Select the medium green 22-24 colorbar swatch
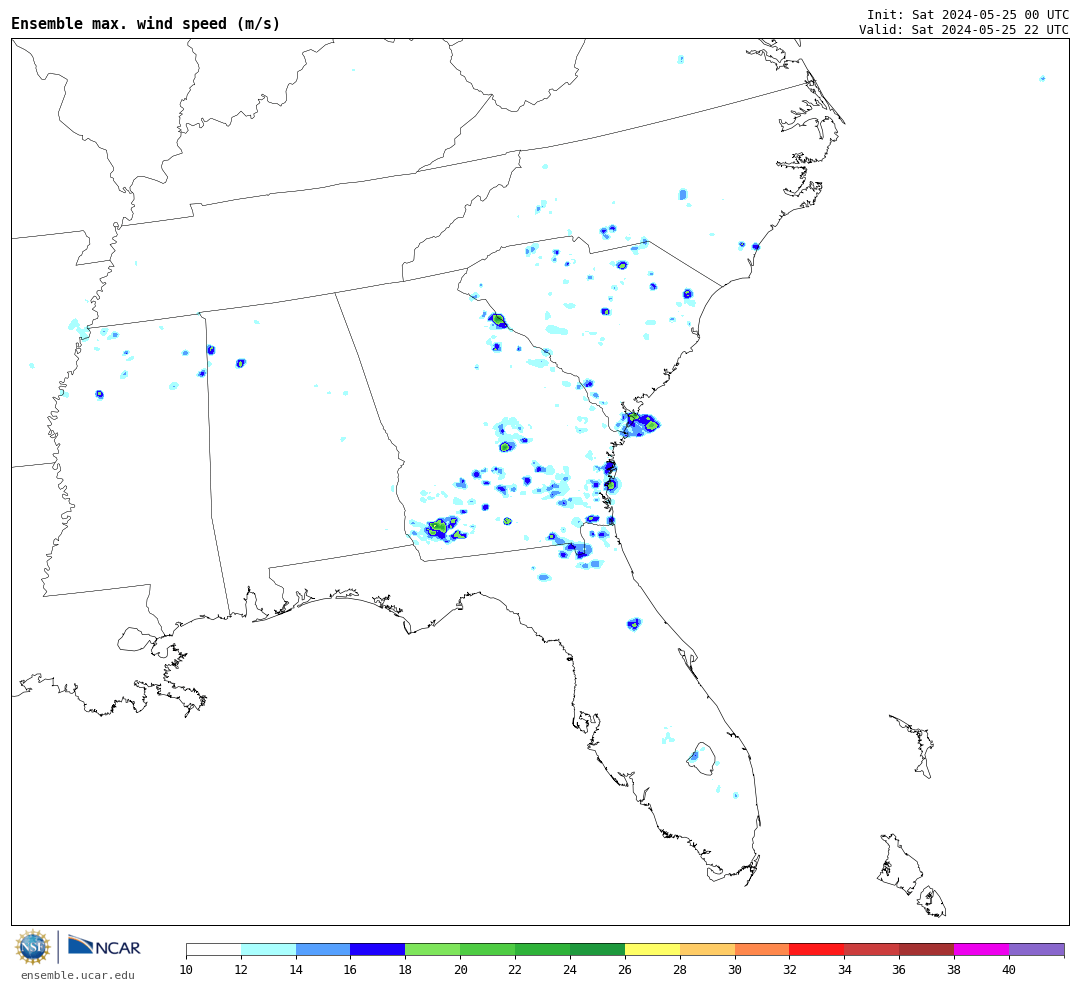Screen dimensions: 1080x988 pyautogui.click(x=543, y=949)
